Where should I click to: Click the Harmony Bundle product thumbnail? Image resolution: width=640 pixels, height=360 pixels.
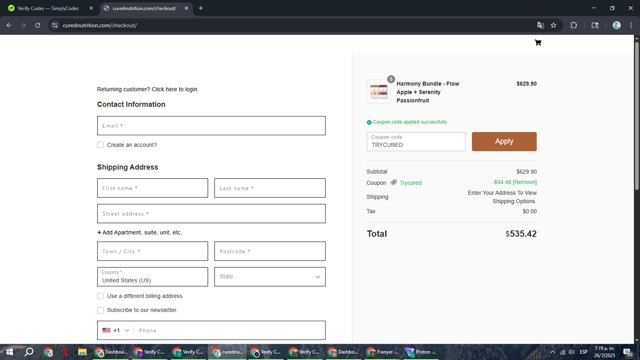click(x=378, y=92)
